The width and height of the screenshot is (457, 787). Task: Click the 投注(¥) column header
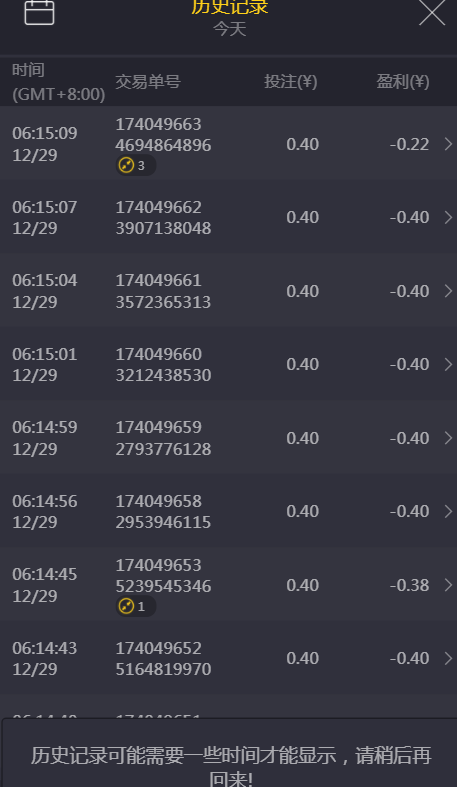point(291,81)
